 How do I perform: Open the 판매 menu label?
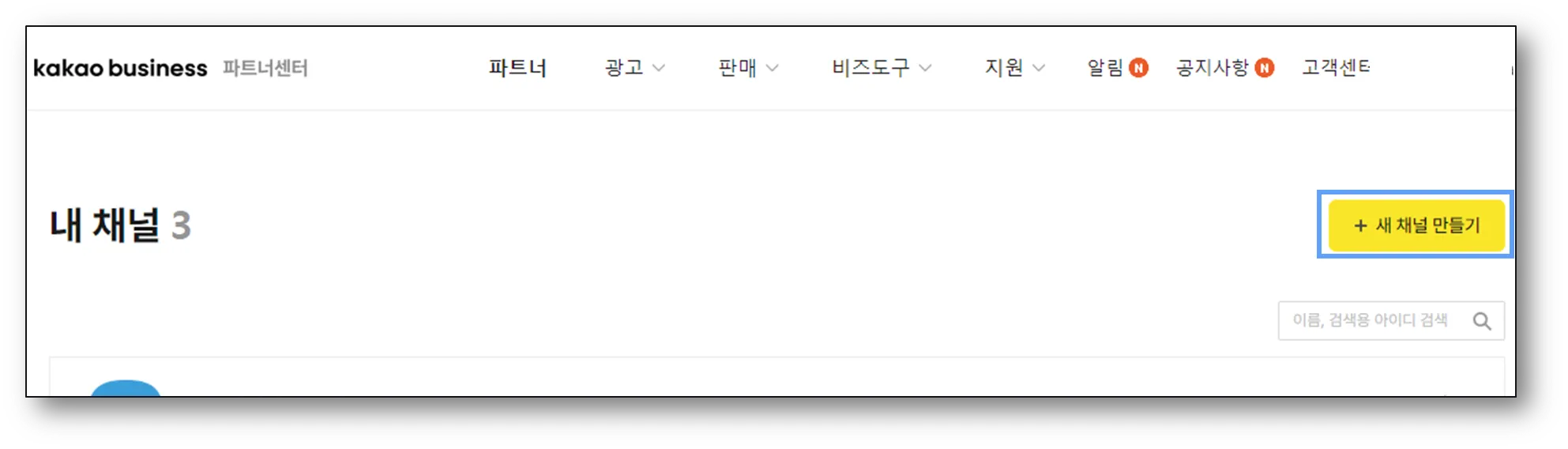[x=737, y=68]
